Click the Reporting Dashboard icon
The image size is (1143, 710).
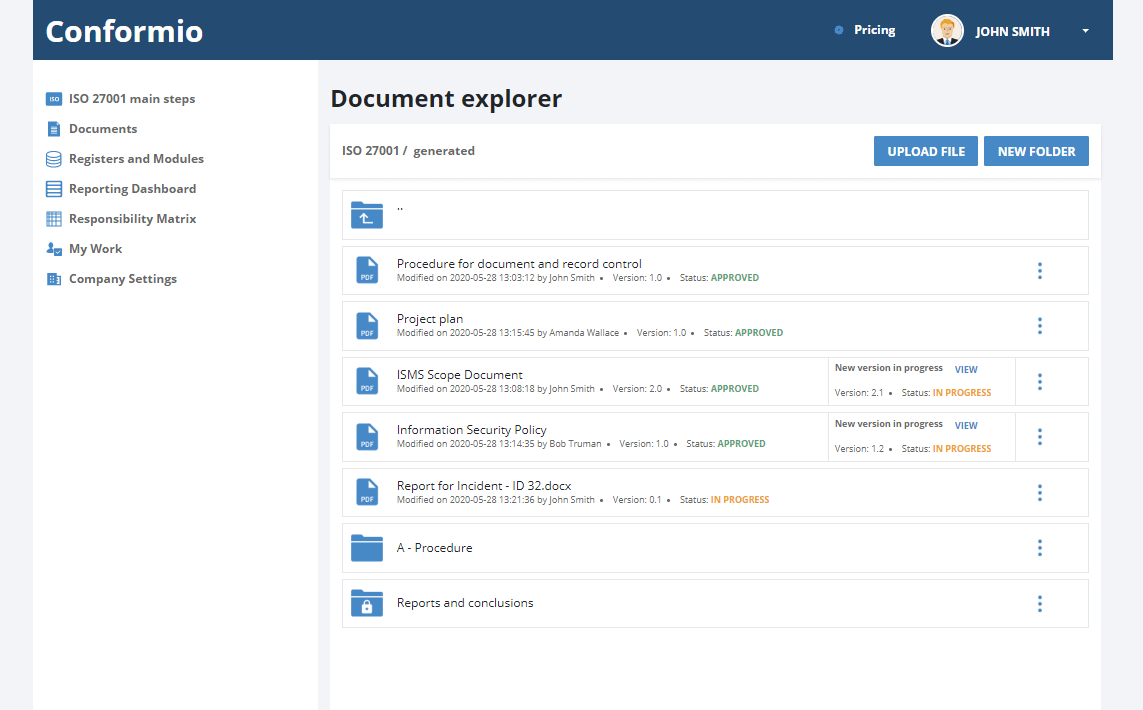54,189
